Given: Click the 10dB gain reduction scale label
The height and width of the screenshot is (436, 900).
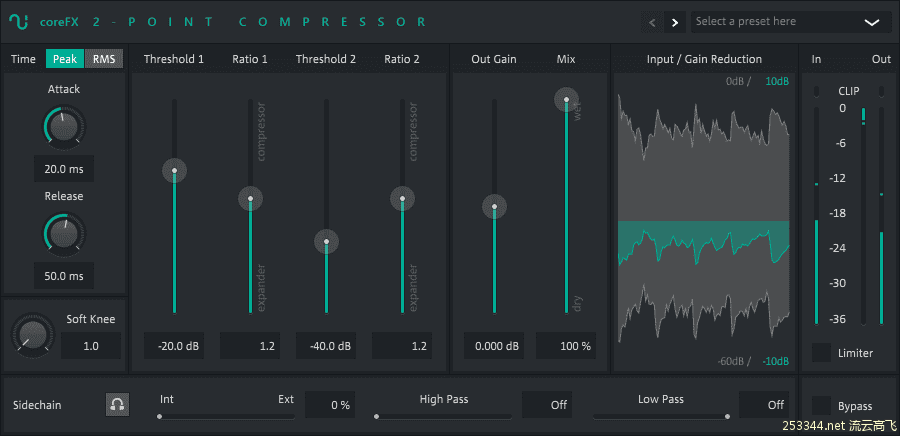Looking at the screenshot, I should (x=777, y=81).
